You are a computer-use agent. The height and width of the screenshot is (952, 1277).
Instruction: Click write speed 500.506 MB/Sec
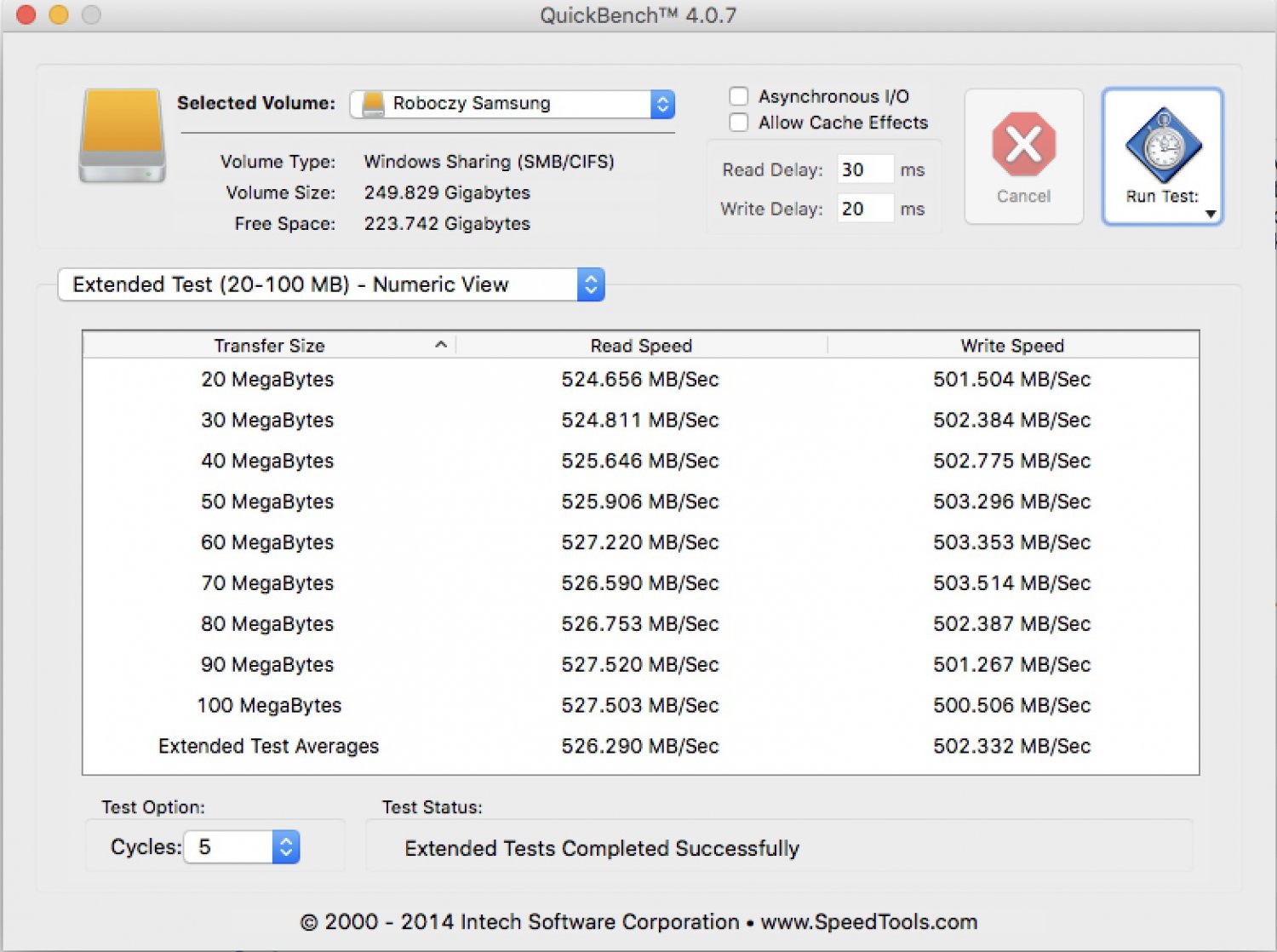(x=1012, y=706)
